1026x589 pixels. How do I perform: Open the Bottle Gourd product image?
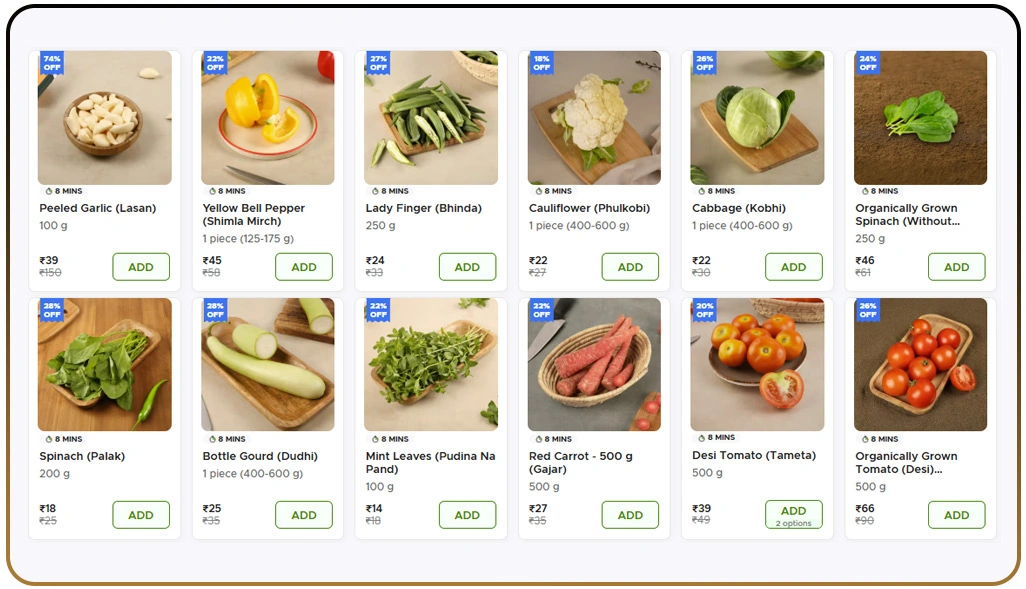(x=267, y=365)
